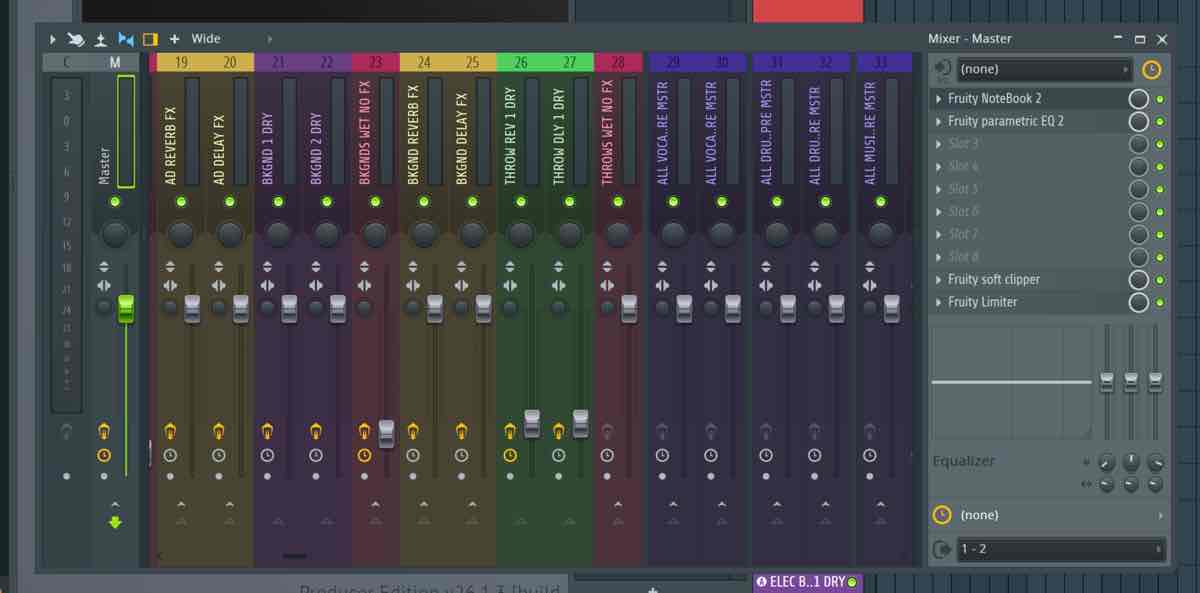Mute the BKGNDS WET NO FX track

375,202
